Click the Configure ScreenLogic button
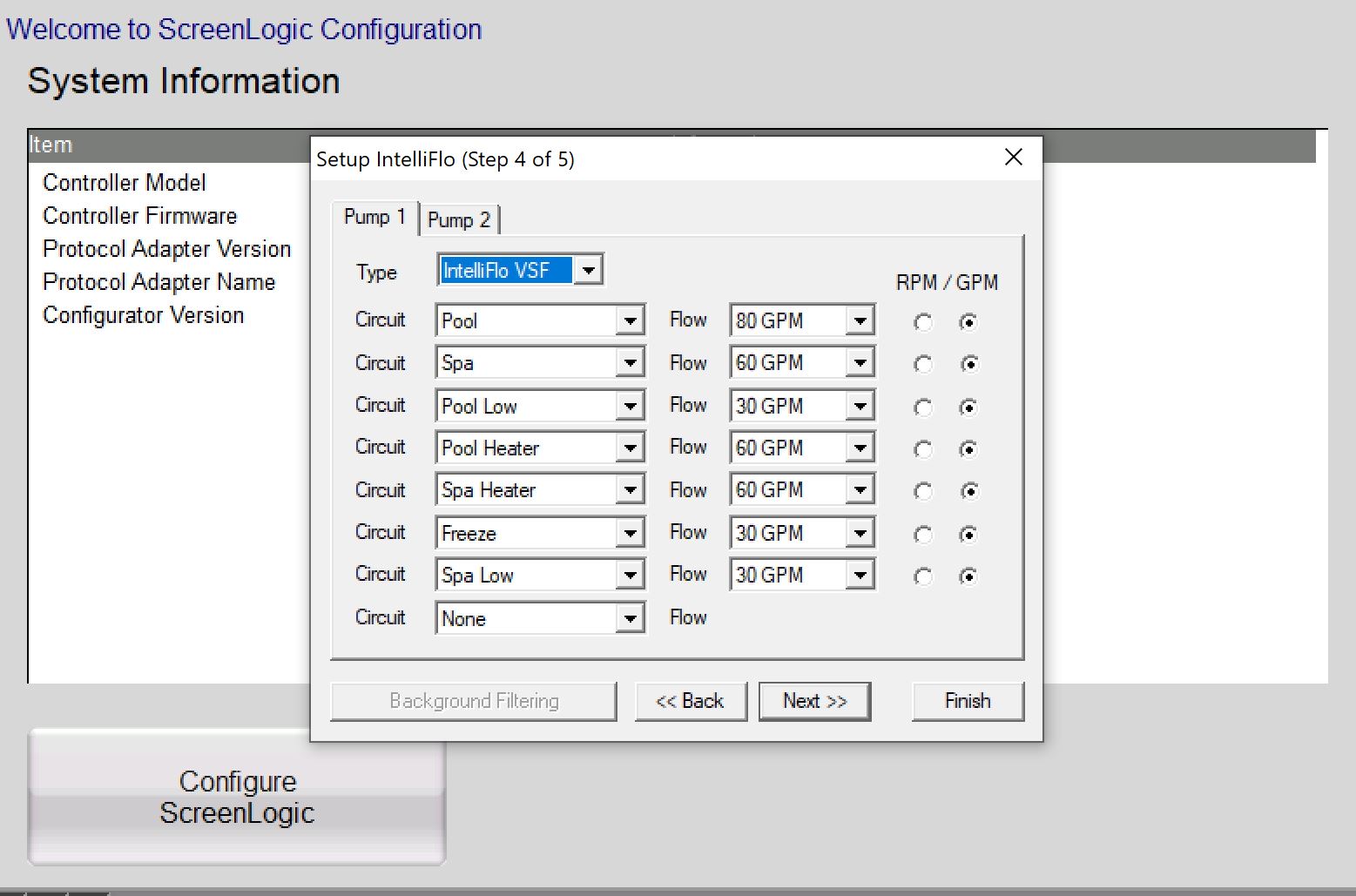Viewport: 1356px width, 896px height. (x=237, y=797)
